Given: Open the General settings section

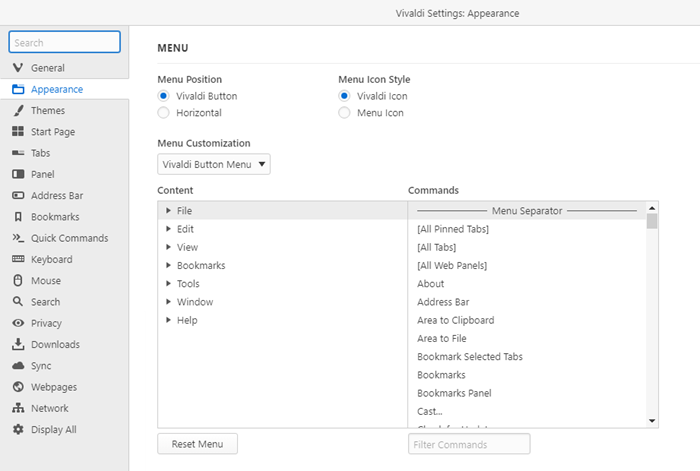Looking at the screenshot, I should click(x=48, y=68).
